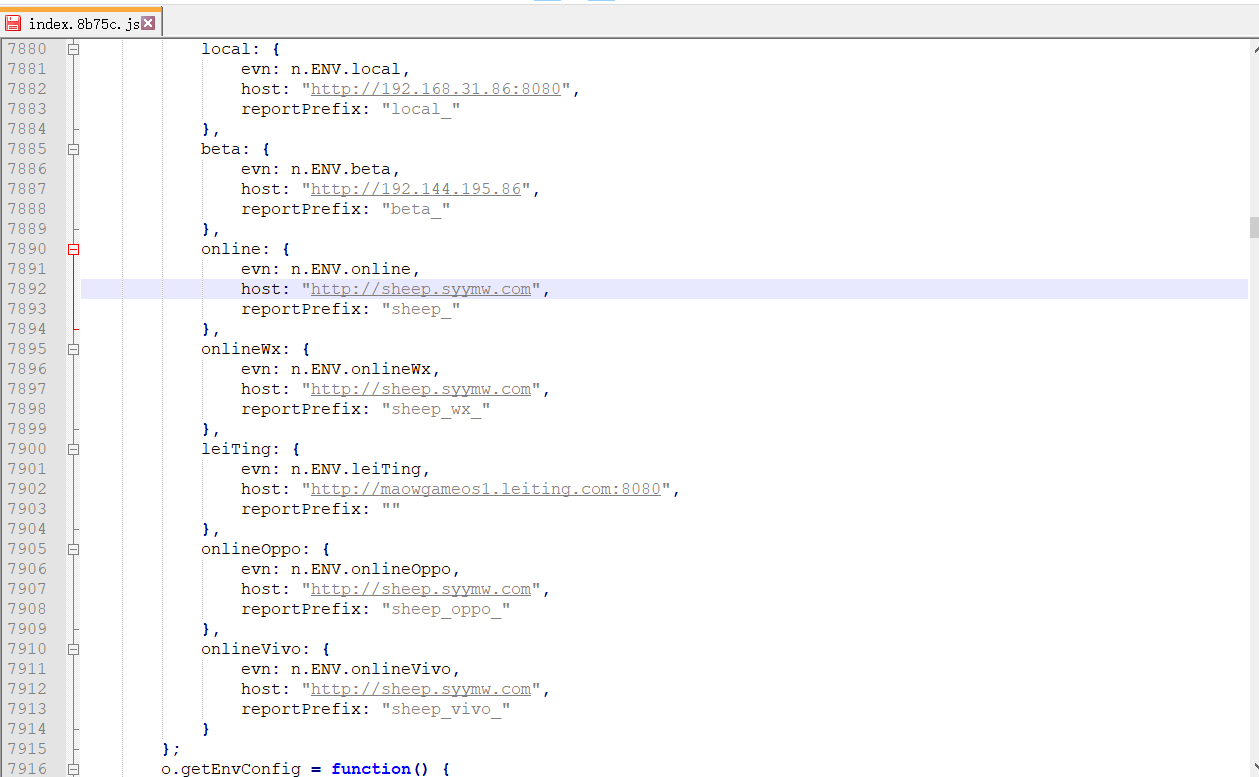This screenshot has width=1259, height=777.
Task: Collapse the onlineOppo block at line 7905
Action: point(73,549)
